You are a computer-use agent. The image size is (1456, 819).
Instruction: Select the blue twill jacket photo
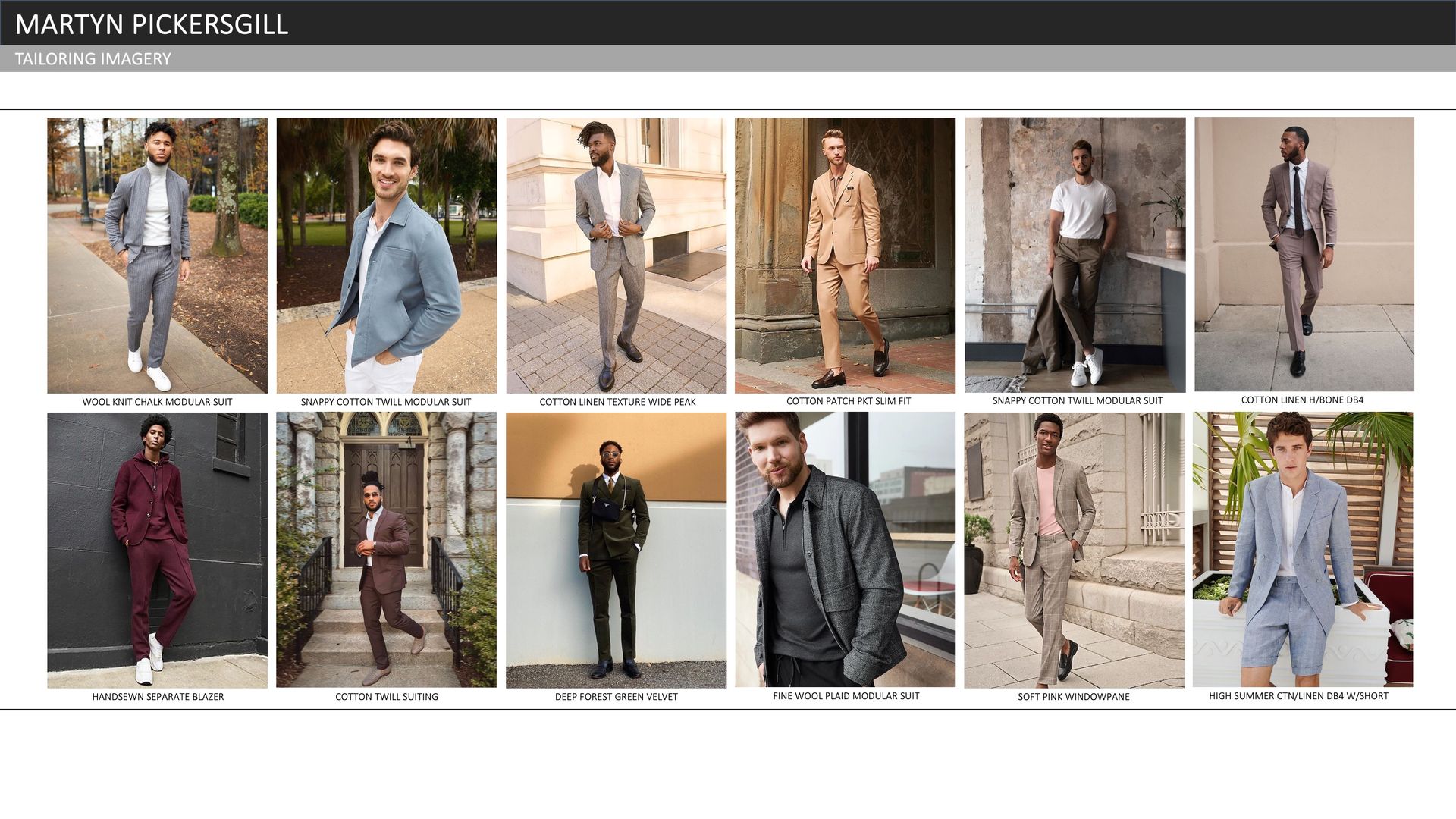tap(386, 255)
